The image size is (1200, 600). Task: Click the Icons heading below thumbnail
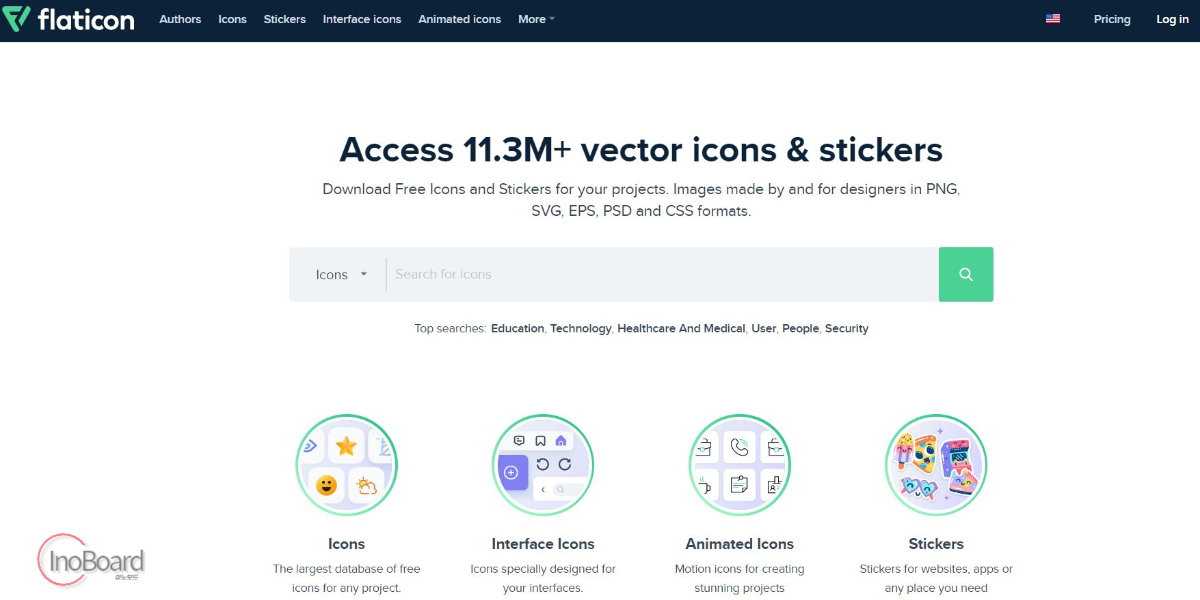click(x=346, y=544)
